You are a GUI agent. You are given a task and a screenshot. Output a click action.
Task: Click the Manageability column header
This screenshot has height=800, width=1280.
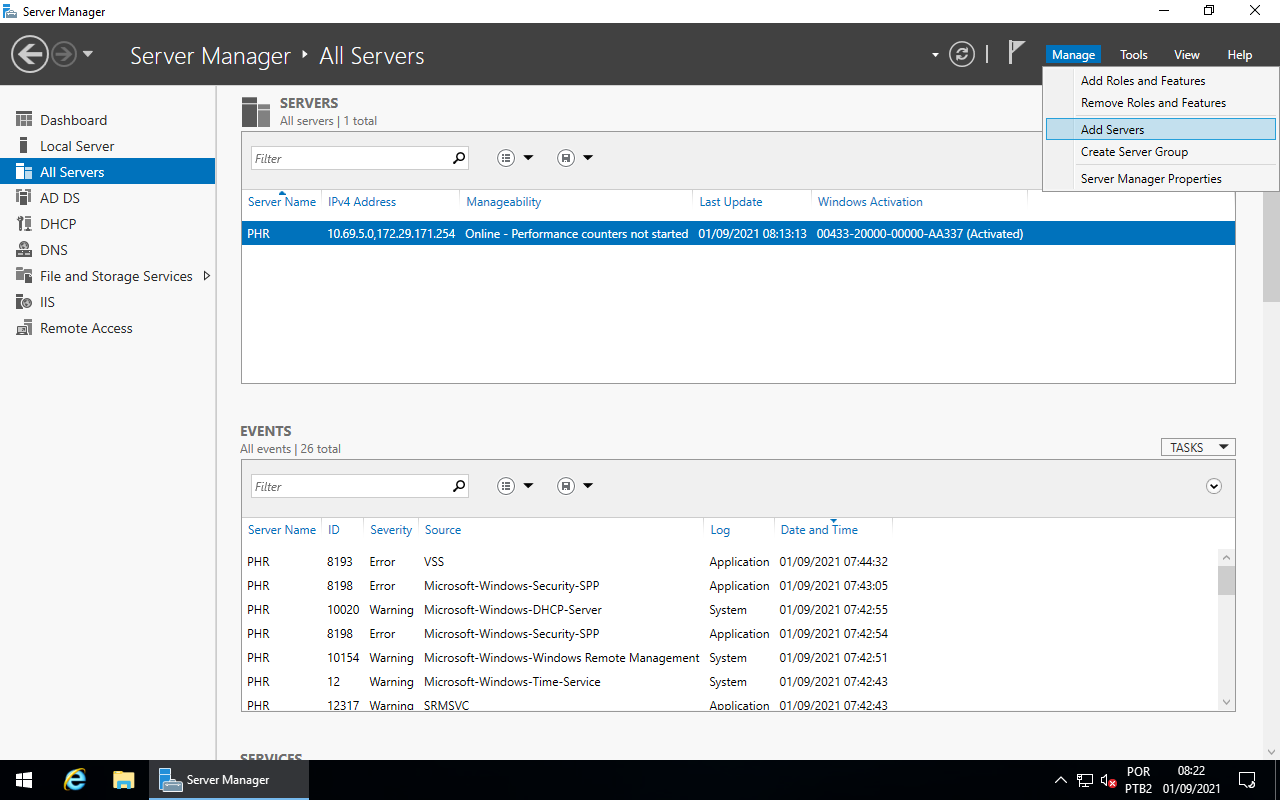pos(503,202)
